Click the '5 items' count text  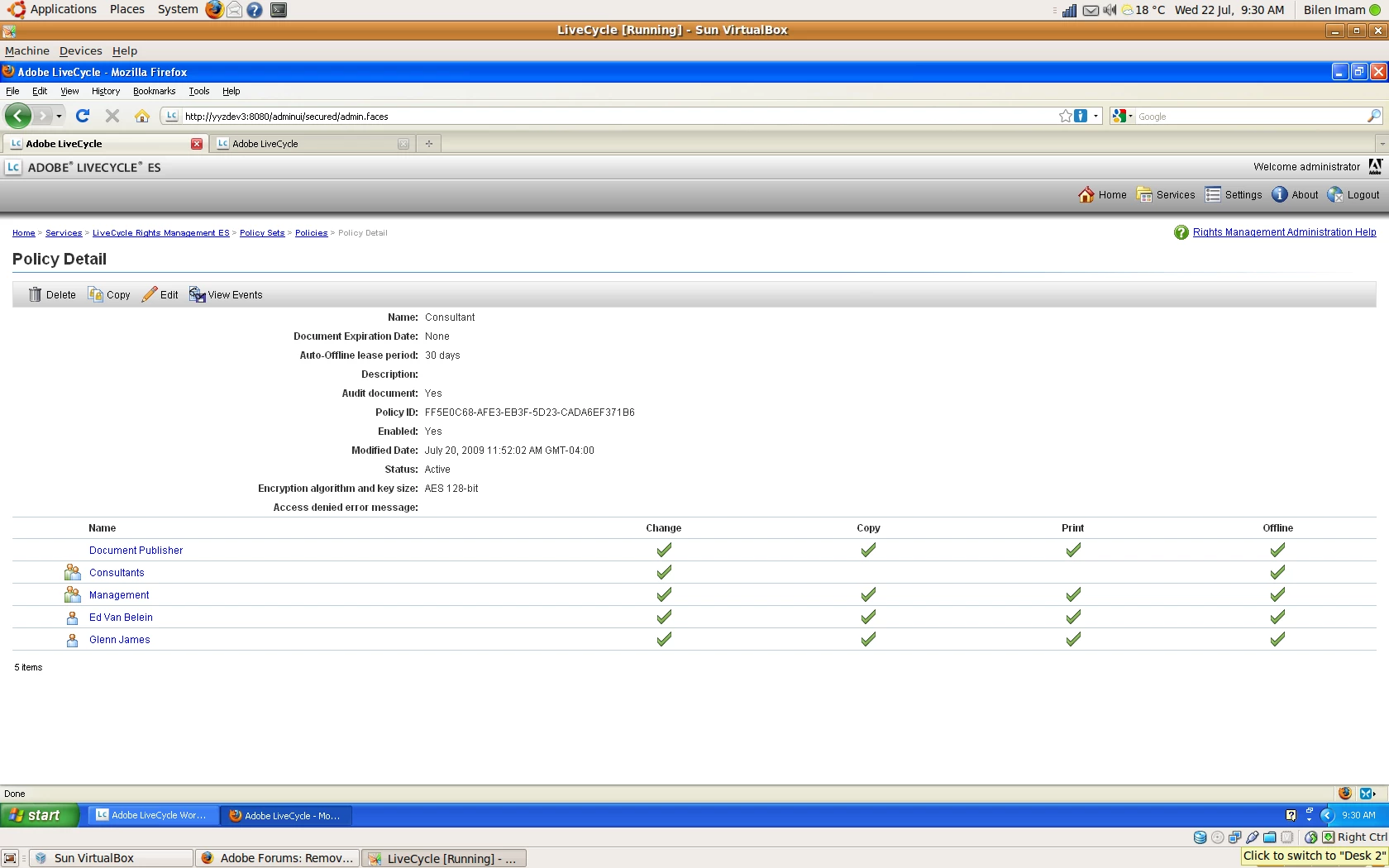click(x=28, y=666)
